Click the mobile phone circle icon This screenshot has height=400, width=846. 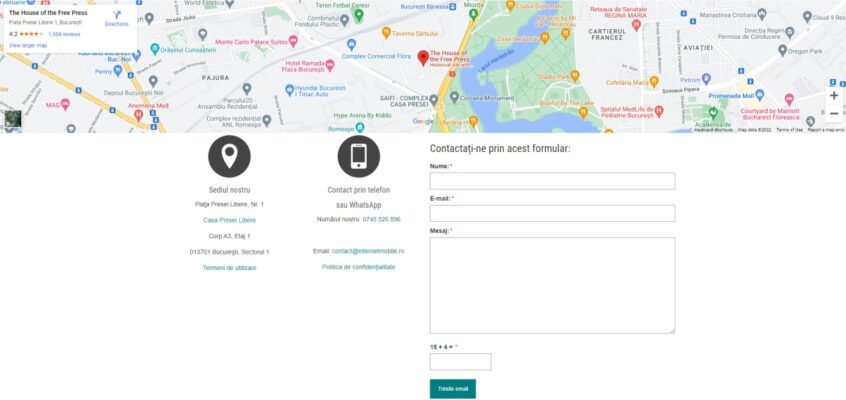pos(359,157)
